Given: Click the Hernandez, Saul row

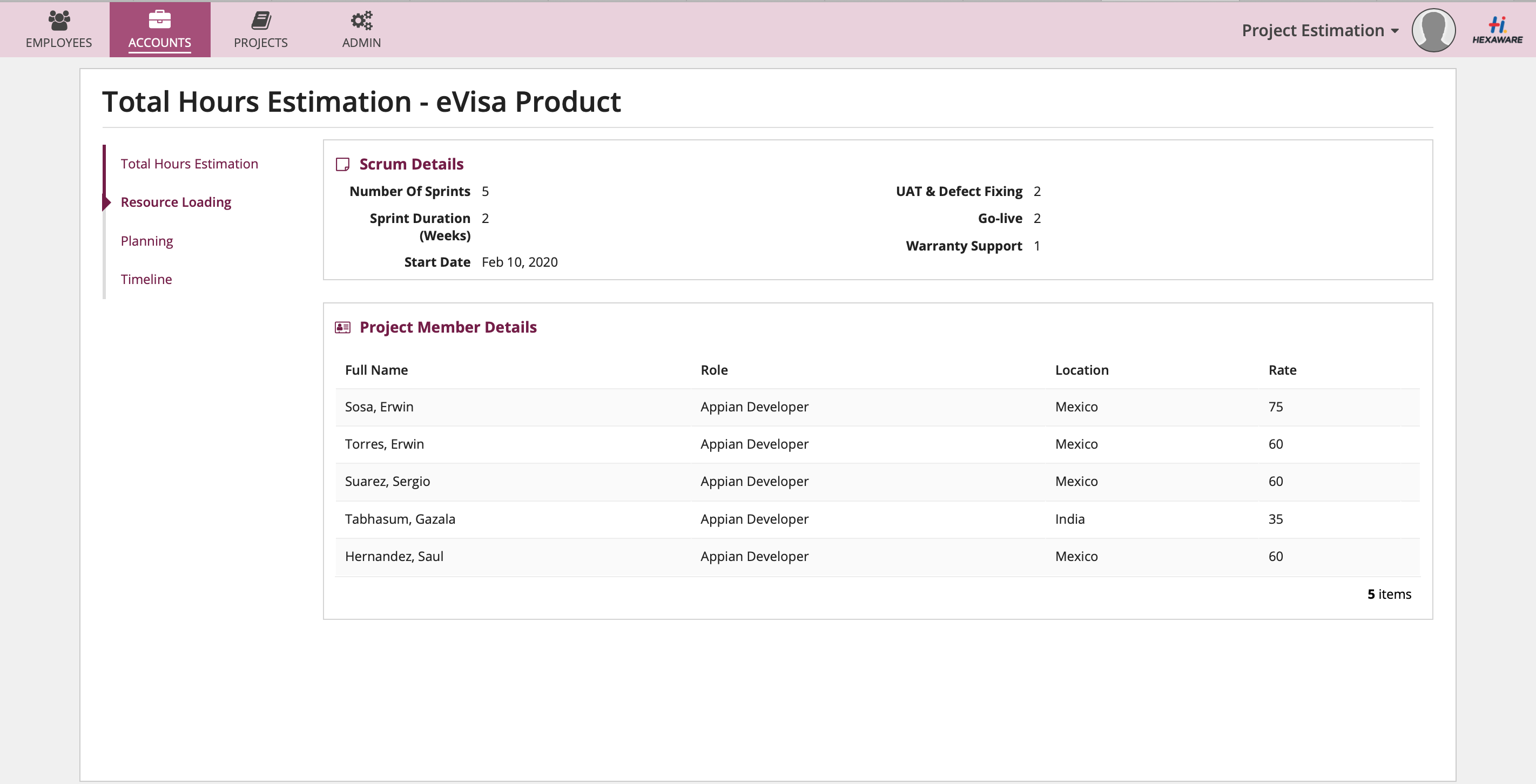Looking at the screenshot, I should coord(394,556).
